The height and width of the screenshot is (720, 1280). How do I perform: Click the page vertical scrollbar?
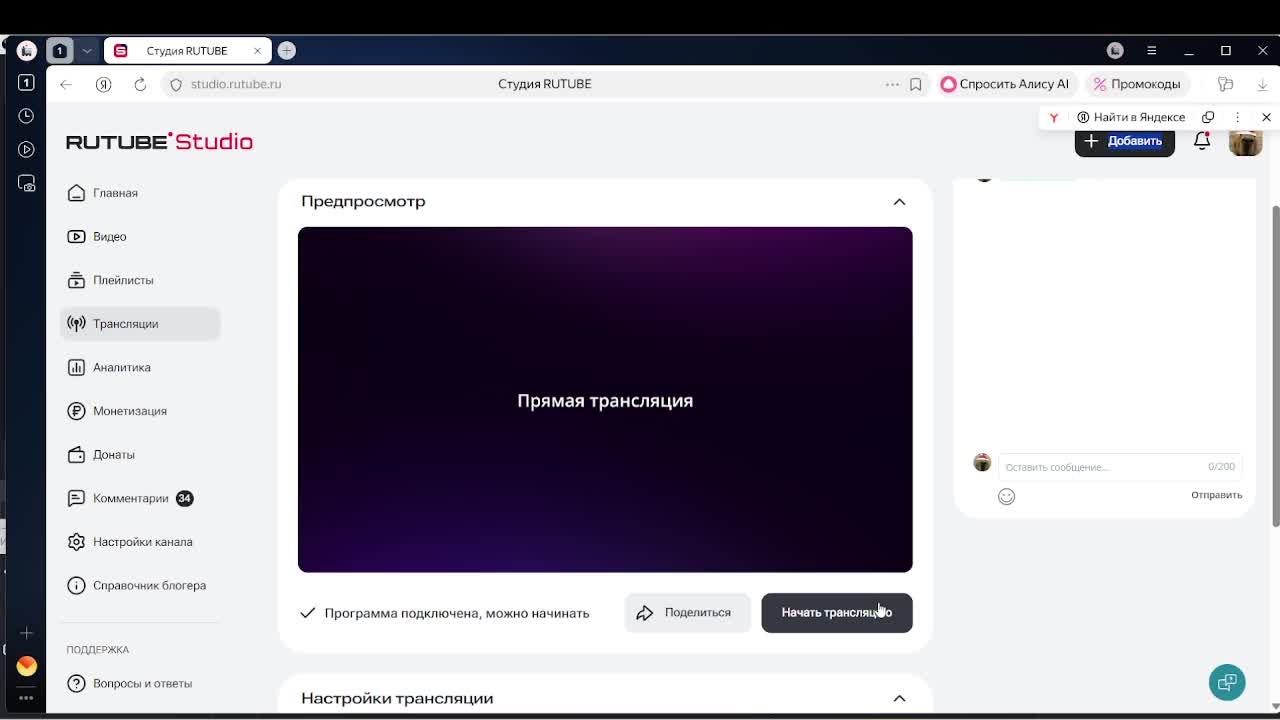pos(1275,365)
